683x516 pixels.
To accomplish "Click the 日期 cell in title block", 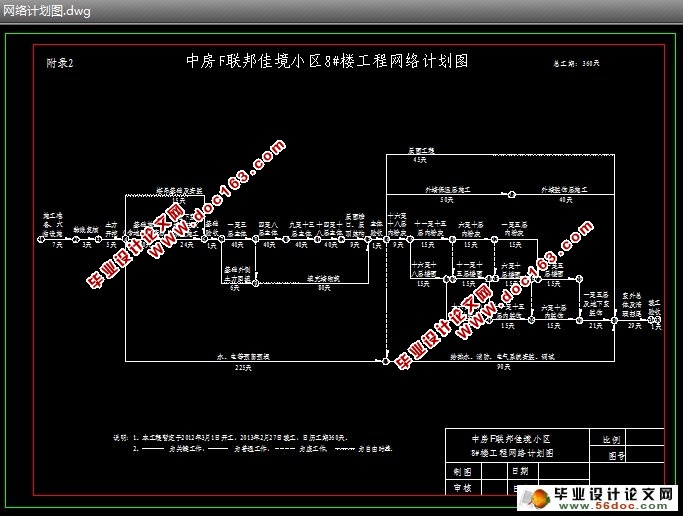I will [x=523, y=471].
